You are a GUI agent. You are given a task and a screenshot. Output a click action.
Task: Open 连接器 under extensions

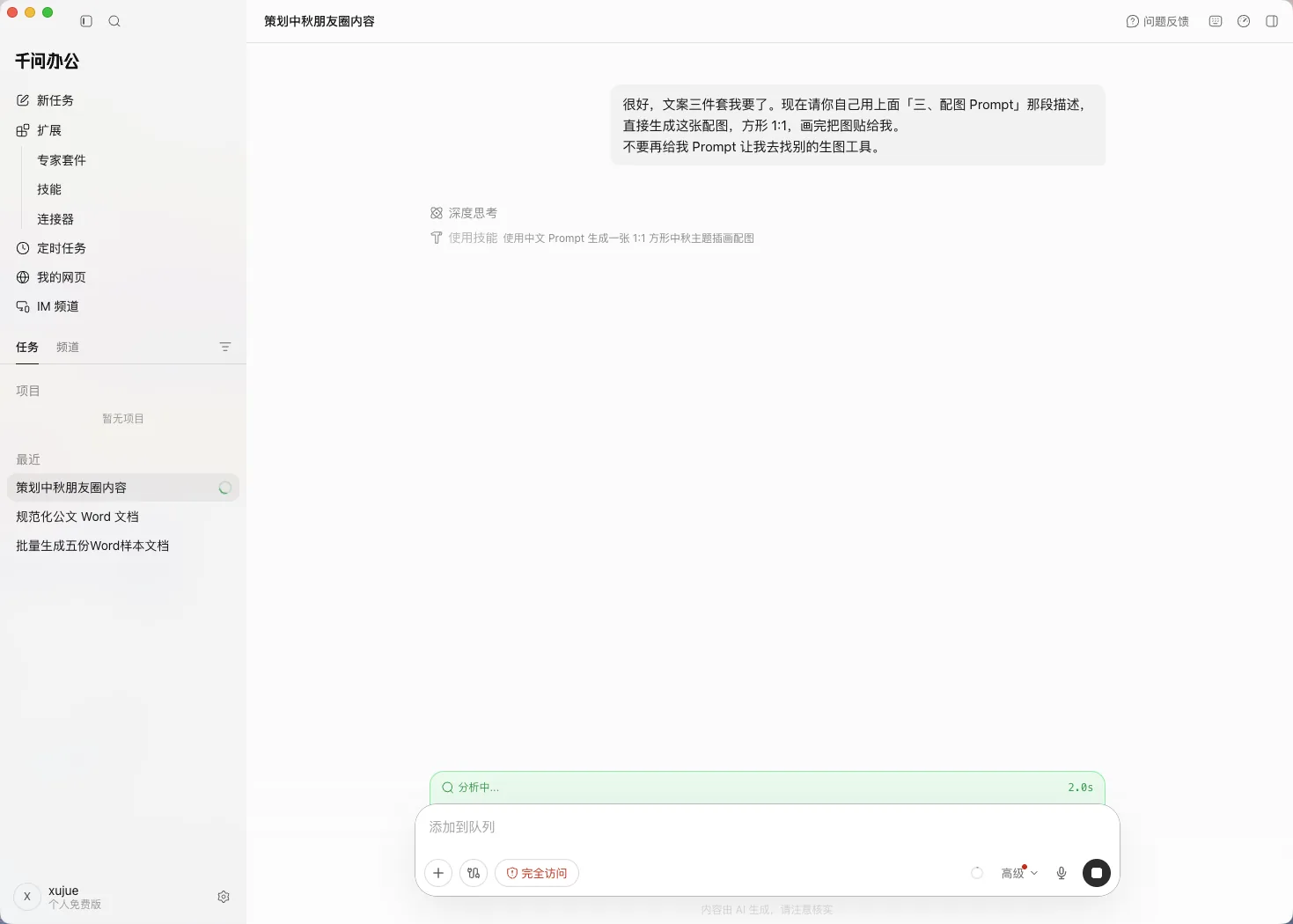pyautogui.click(x=55, y=219)
